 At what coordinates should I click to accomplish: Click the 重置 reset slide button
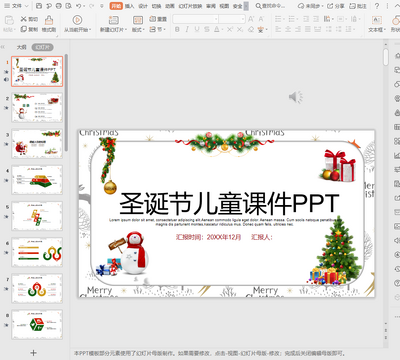pyautogui.click(x=158, y=19)
